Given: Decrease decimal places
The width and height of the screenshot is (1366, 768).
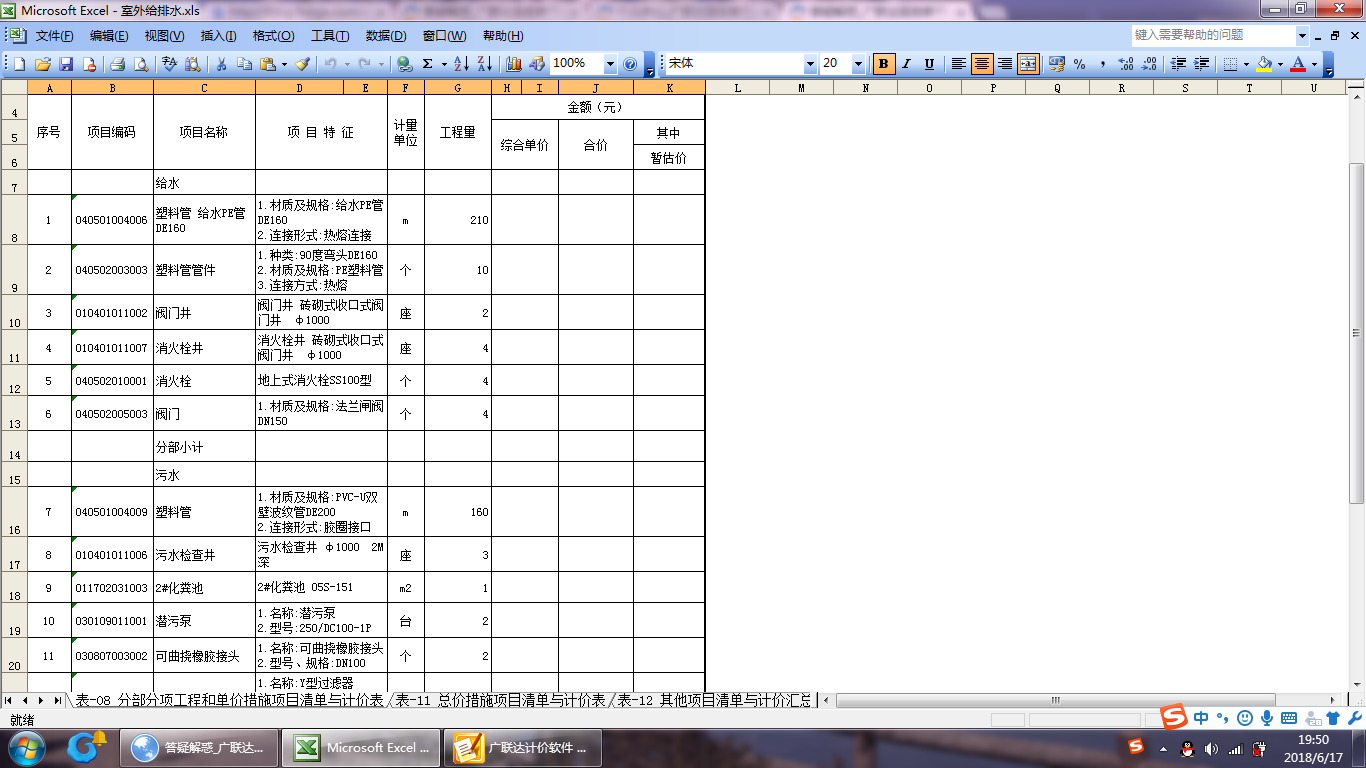Looking at the screenshot, I should (x=1150, y=63).
